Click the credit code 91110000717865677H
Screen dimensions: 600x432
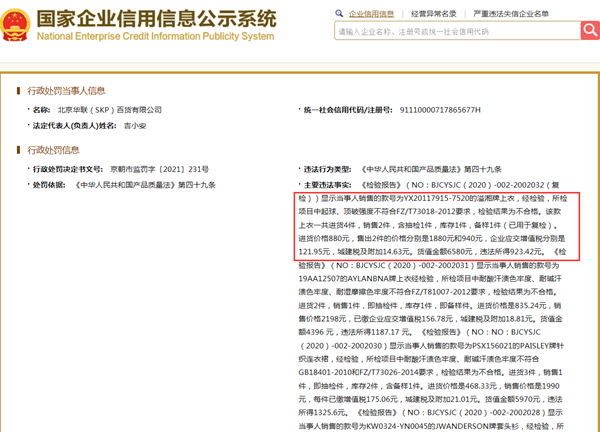pos(440,110)
